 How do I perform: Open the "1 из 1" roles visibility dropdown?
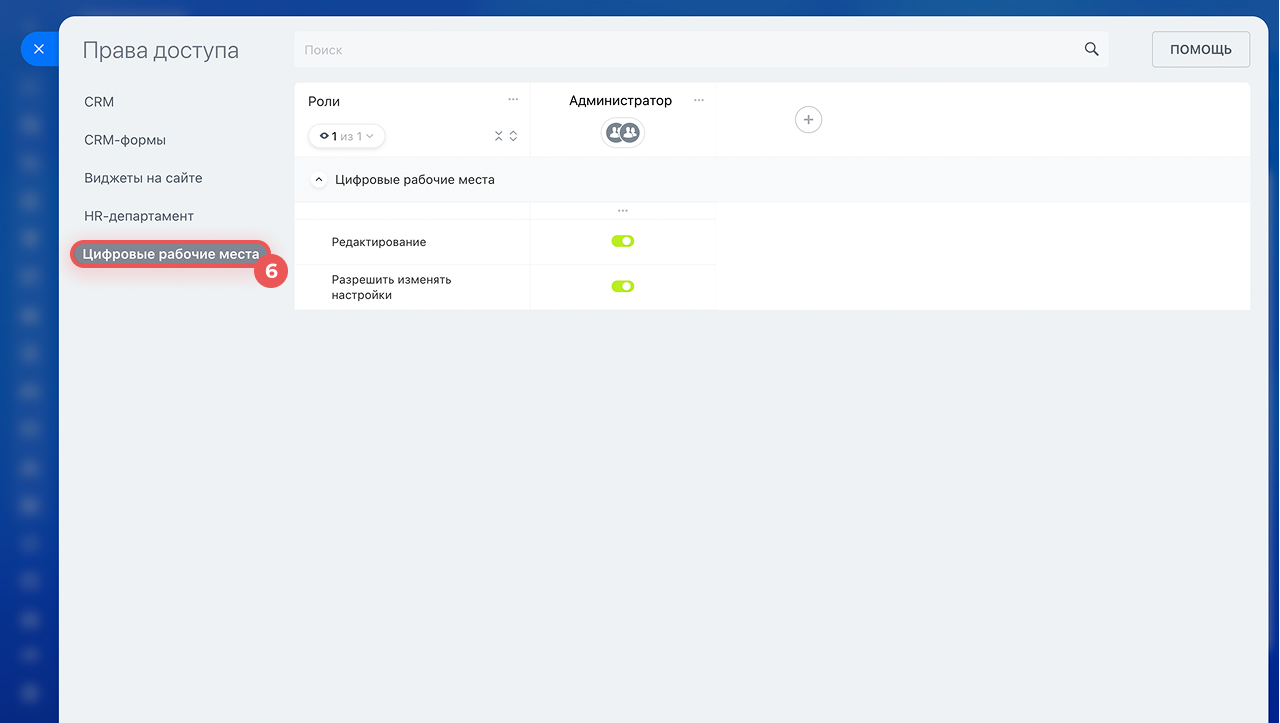346,136
